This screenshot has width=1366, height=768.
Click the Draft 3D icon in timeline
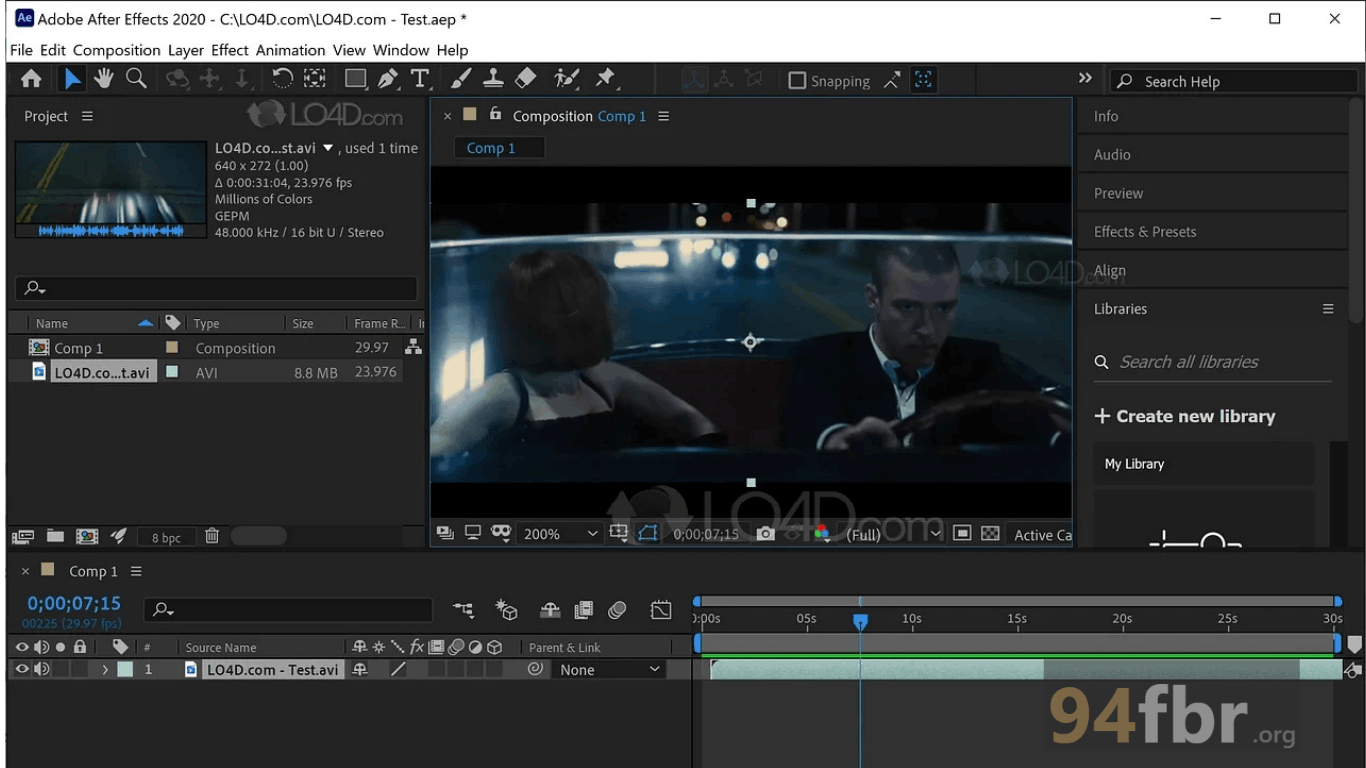point(507,609)
